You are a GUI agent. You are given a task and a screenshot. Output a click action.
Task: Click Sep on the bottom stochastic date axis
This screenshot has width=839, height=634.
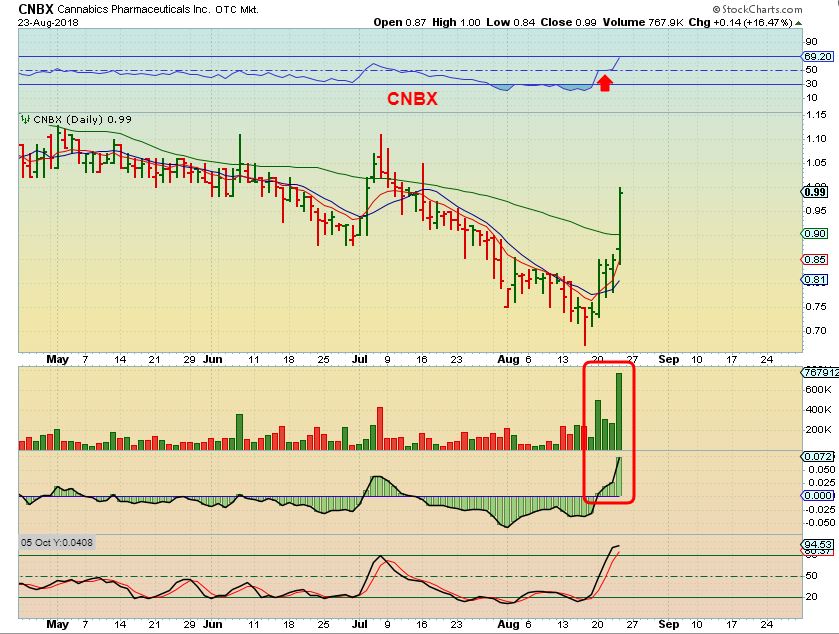tap(668, 624)
